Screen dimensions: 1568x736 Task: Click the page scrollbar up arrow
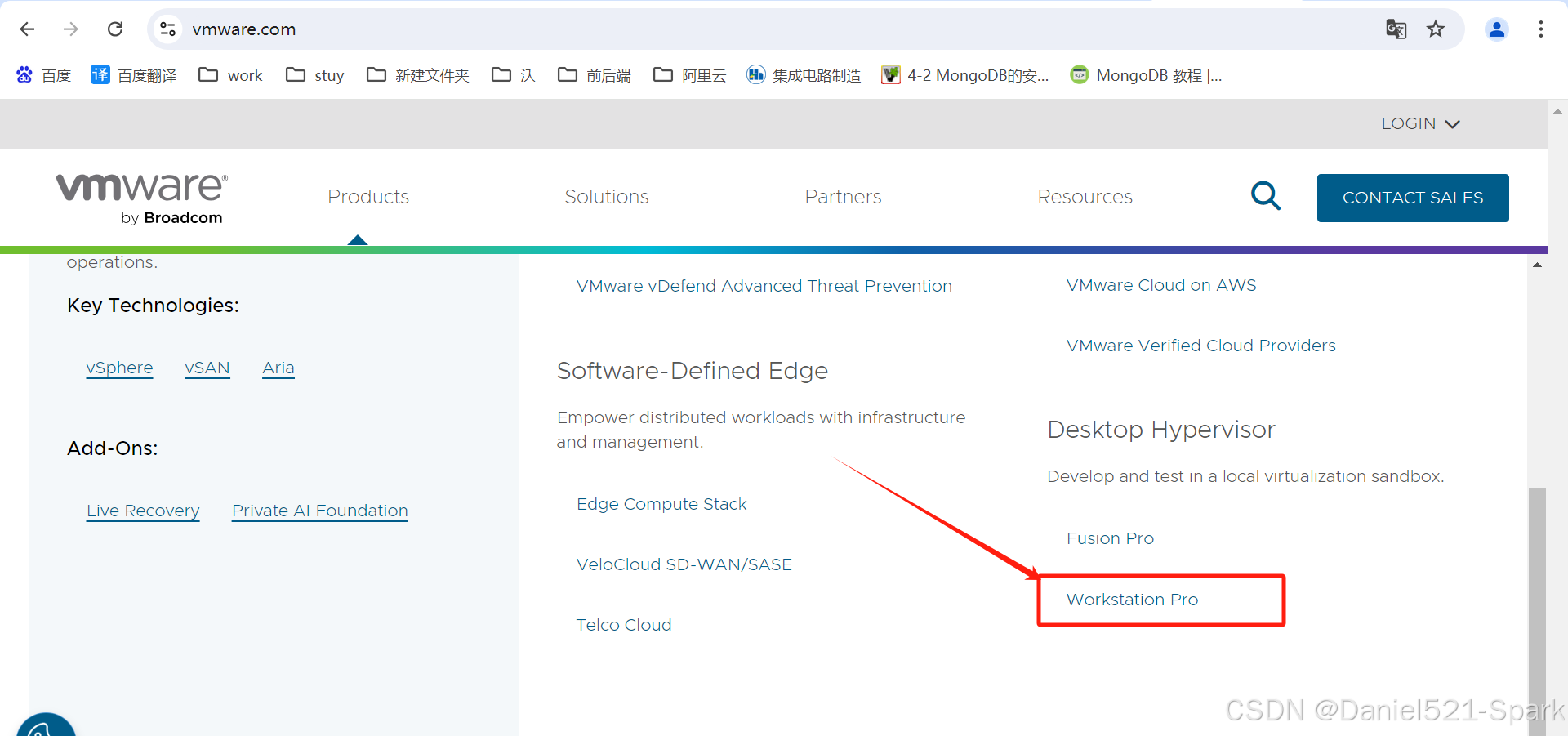coord(1558,110)
